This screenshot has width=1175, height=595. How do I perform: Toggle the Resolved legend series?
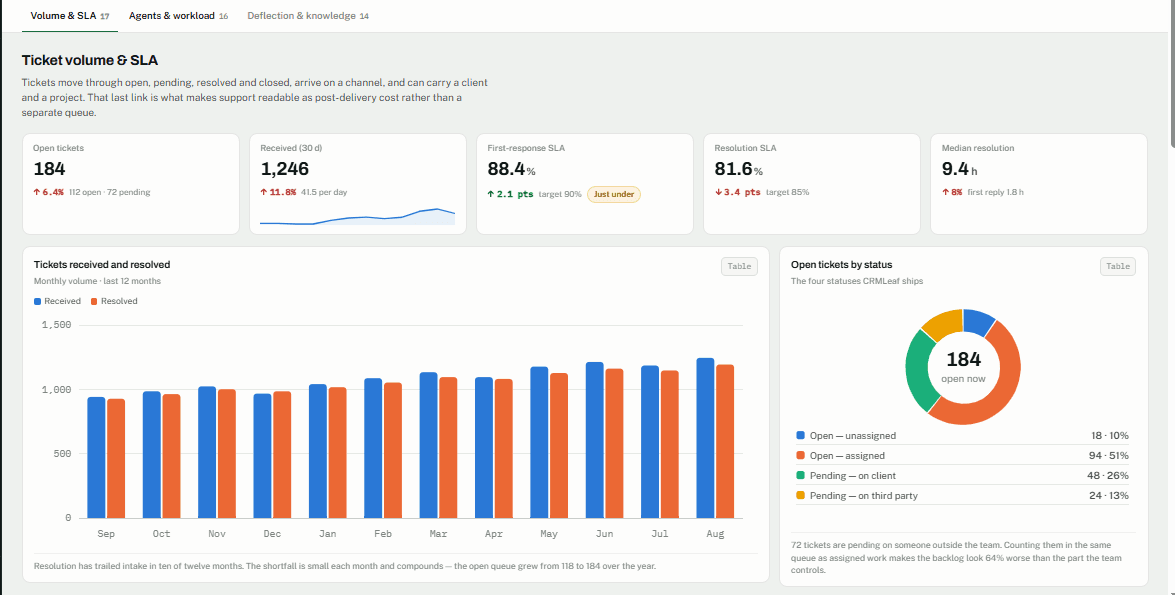tap(114, 301)
